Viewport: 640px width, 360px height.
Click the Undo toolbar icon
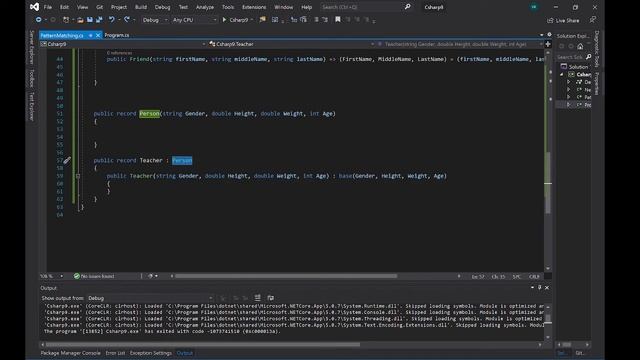click(111, 20)
